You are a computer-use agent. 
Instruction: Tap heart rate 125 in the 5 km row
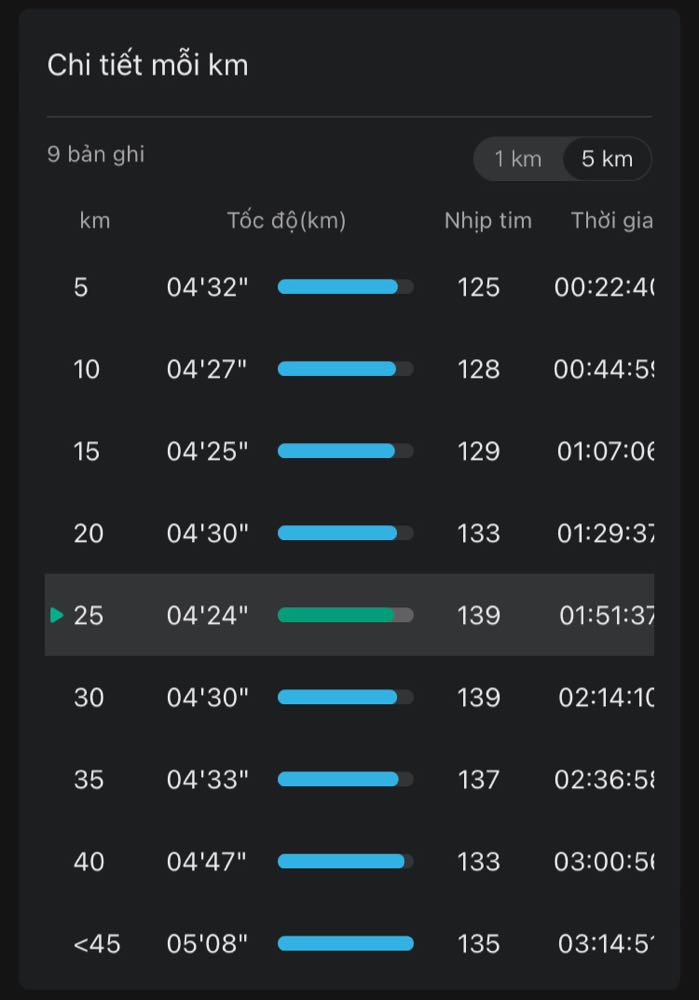(x=478, y=287)
